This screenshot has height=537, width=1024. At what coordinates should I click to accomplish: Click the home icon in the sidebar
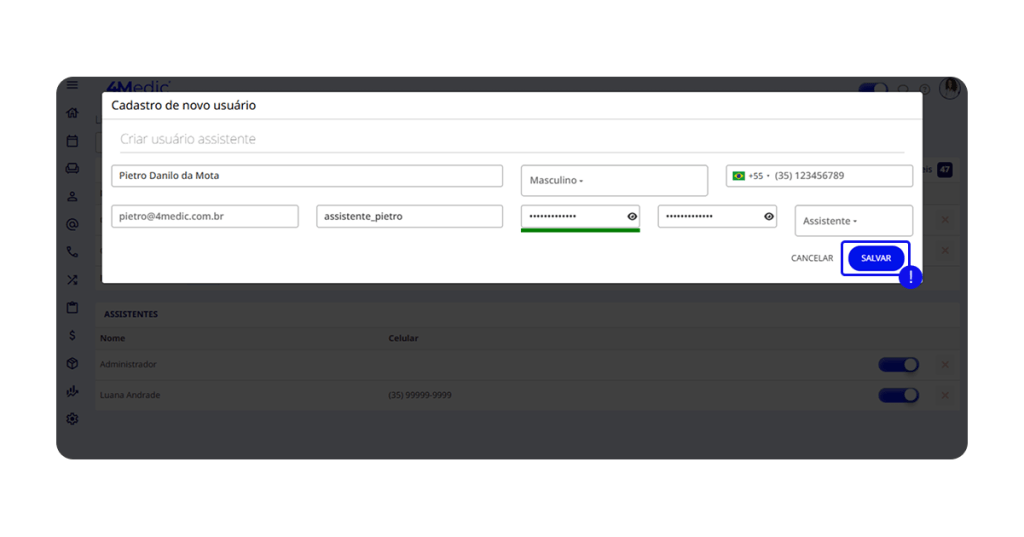(72, 113)
